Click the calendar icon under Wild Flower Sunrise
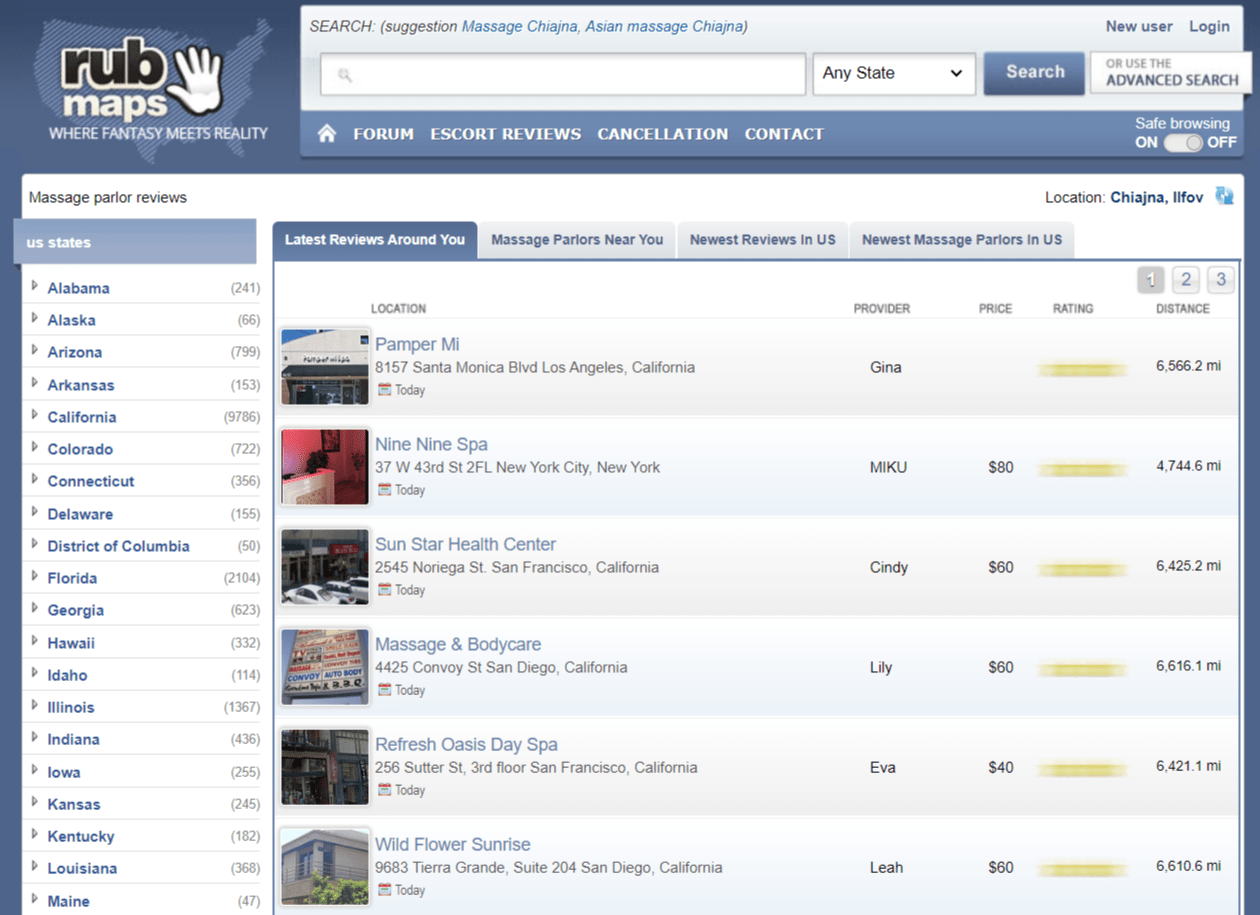 coord(385,890)
